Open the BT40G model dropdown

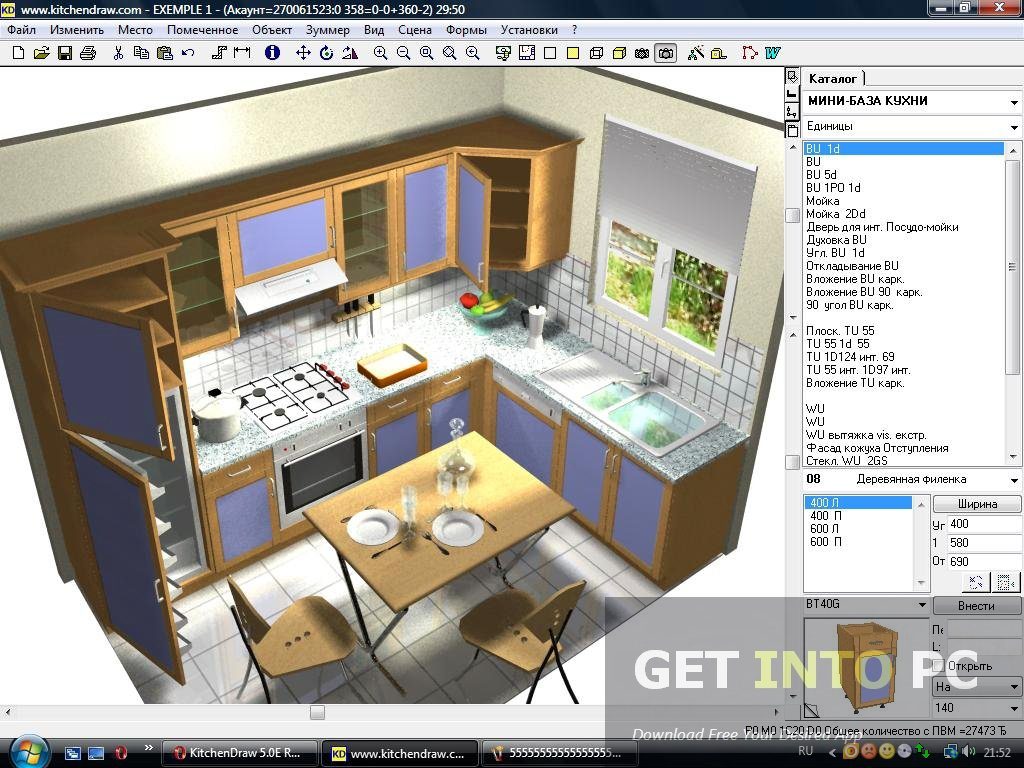(x=921, y=605)
